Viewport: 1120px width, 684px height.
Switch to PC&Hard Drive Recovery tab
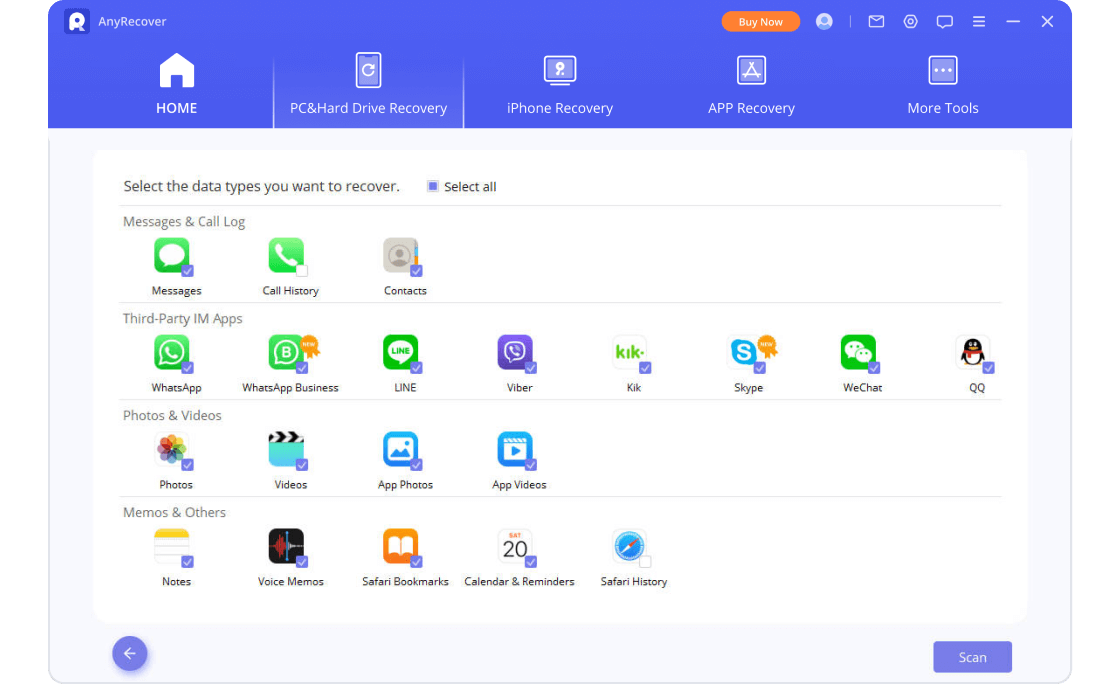(x=369, y=86)
